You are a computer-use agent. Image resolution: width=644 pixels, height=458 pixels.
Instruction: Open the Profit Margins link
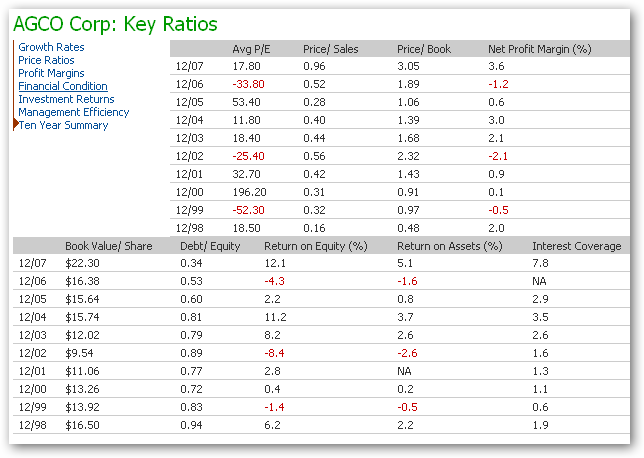pyautogui.click(x=51, y=73)
